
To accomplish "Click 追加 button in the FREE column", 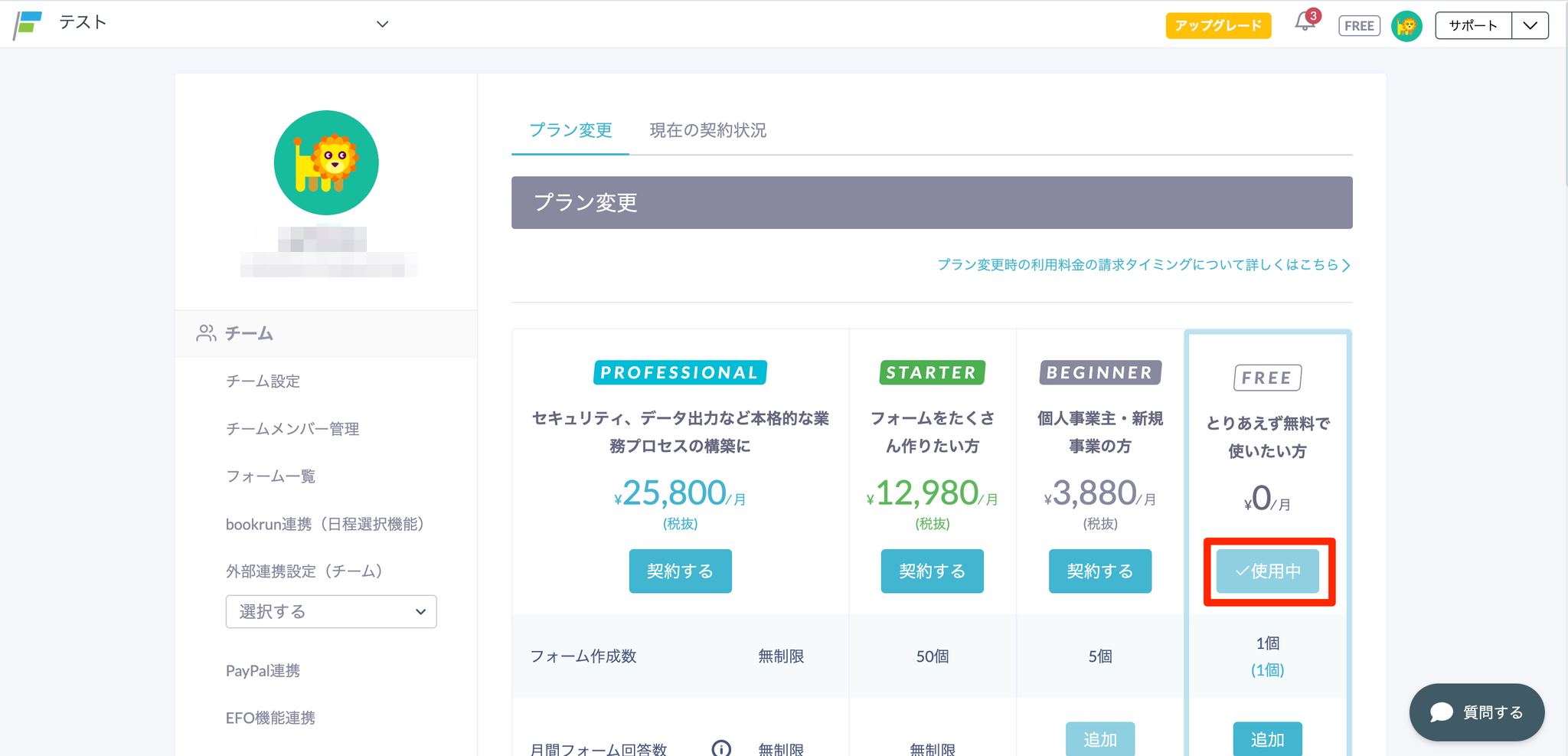I will coord(1267,739).
